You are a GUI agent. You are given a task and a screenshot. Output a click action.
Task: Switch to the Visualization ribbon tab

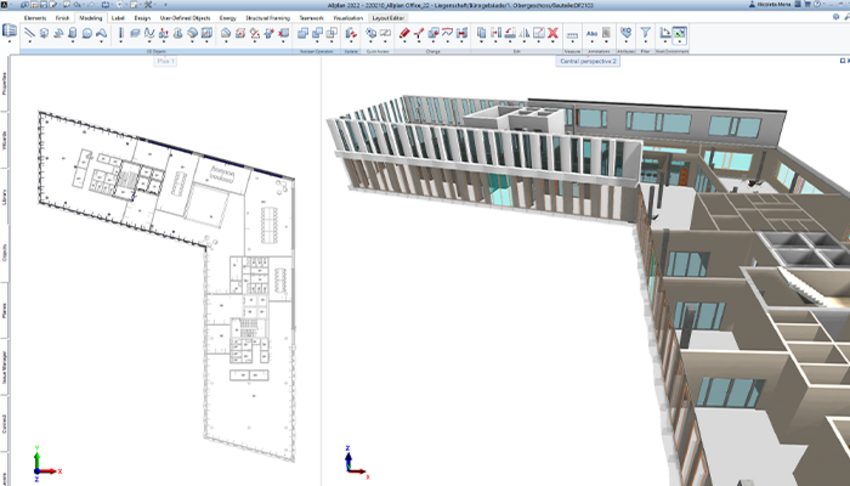[x=348, y=18]
